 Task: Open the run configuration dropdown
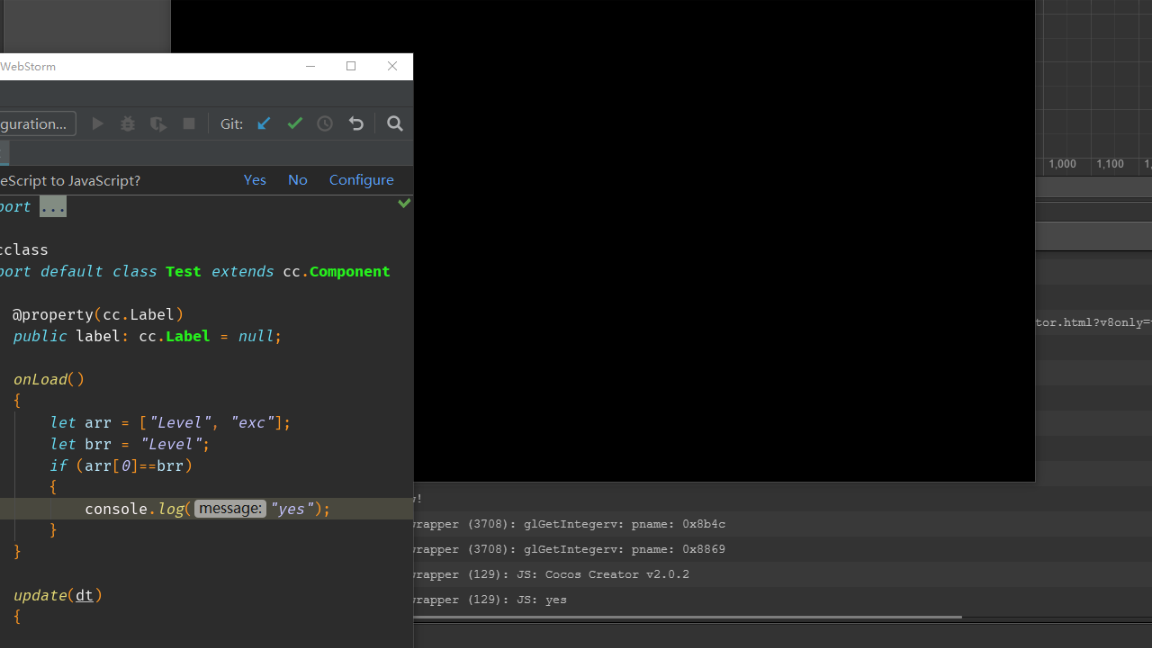pyautogui.click(x=37, y=123)
